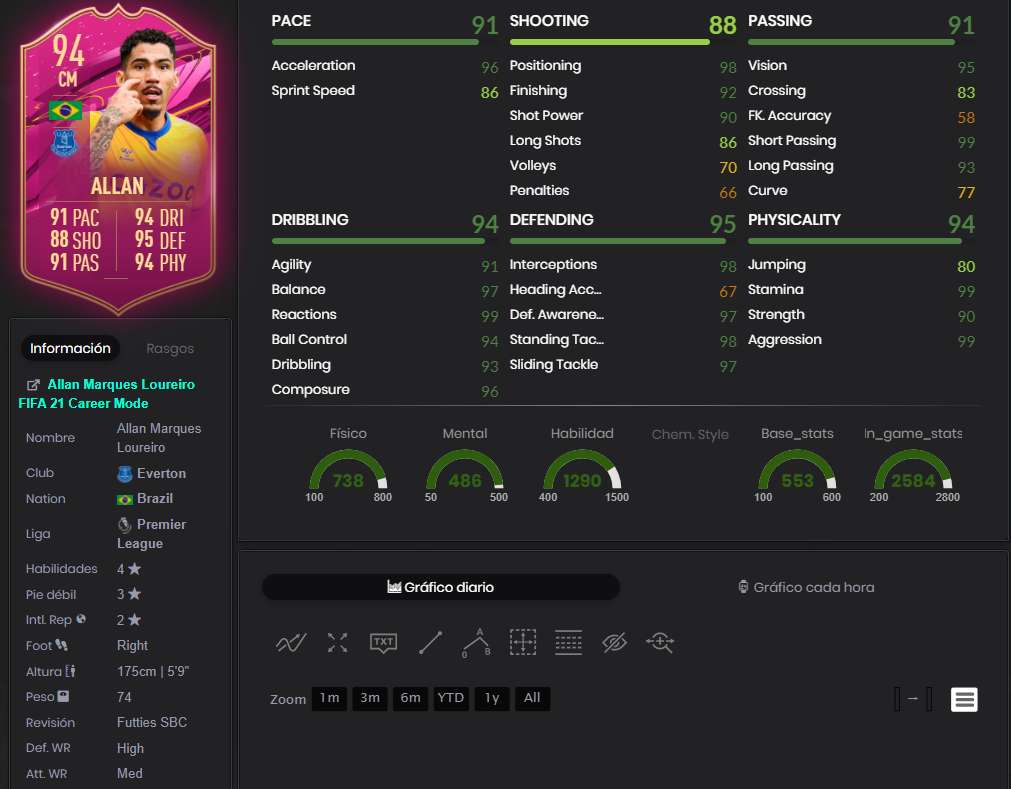1011x789 pixels.
Task: Click the Allan Futties player card
Action: pyautogui.click(x=119, y=159)
